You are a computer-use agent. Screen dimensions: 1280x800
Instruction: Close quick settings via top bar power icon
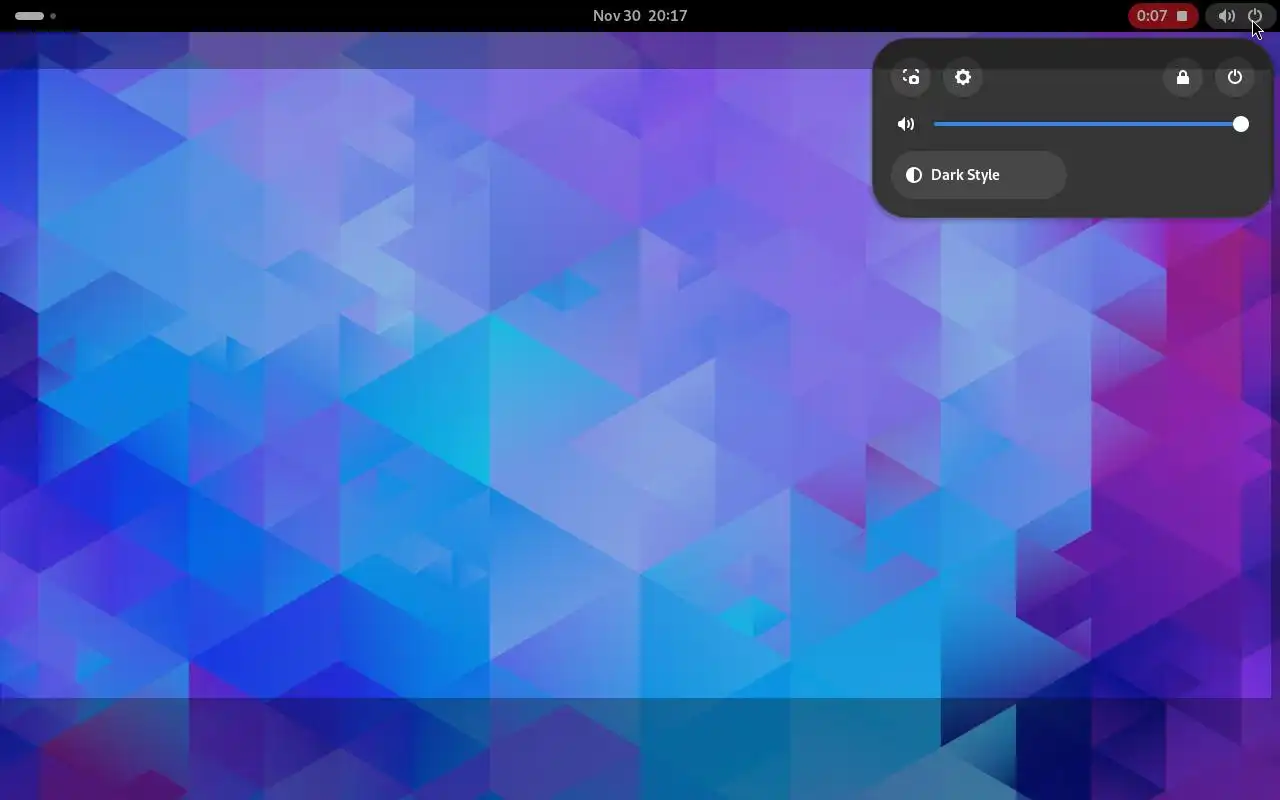[x=1255, y=16]
